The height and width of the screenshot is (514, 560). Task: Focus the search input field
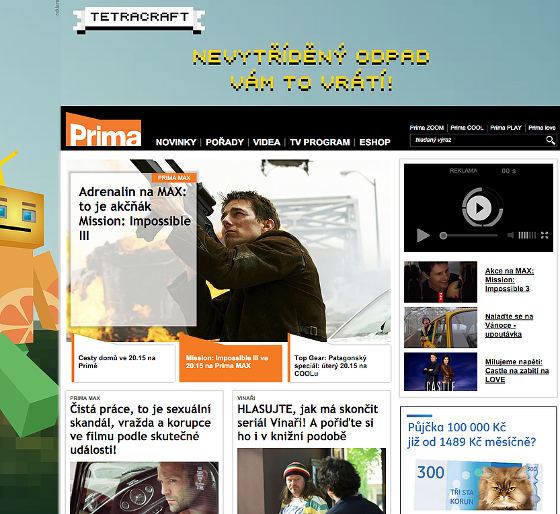[478, 140]
